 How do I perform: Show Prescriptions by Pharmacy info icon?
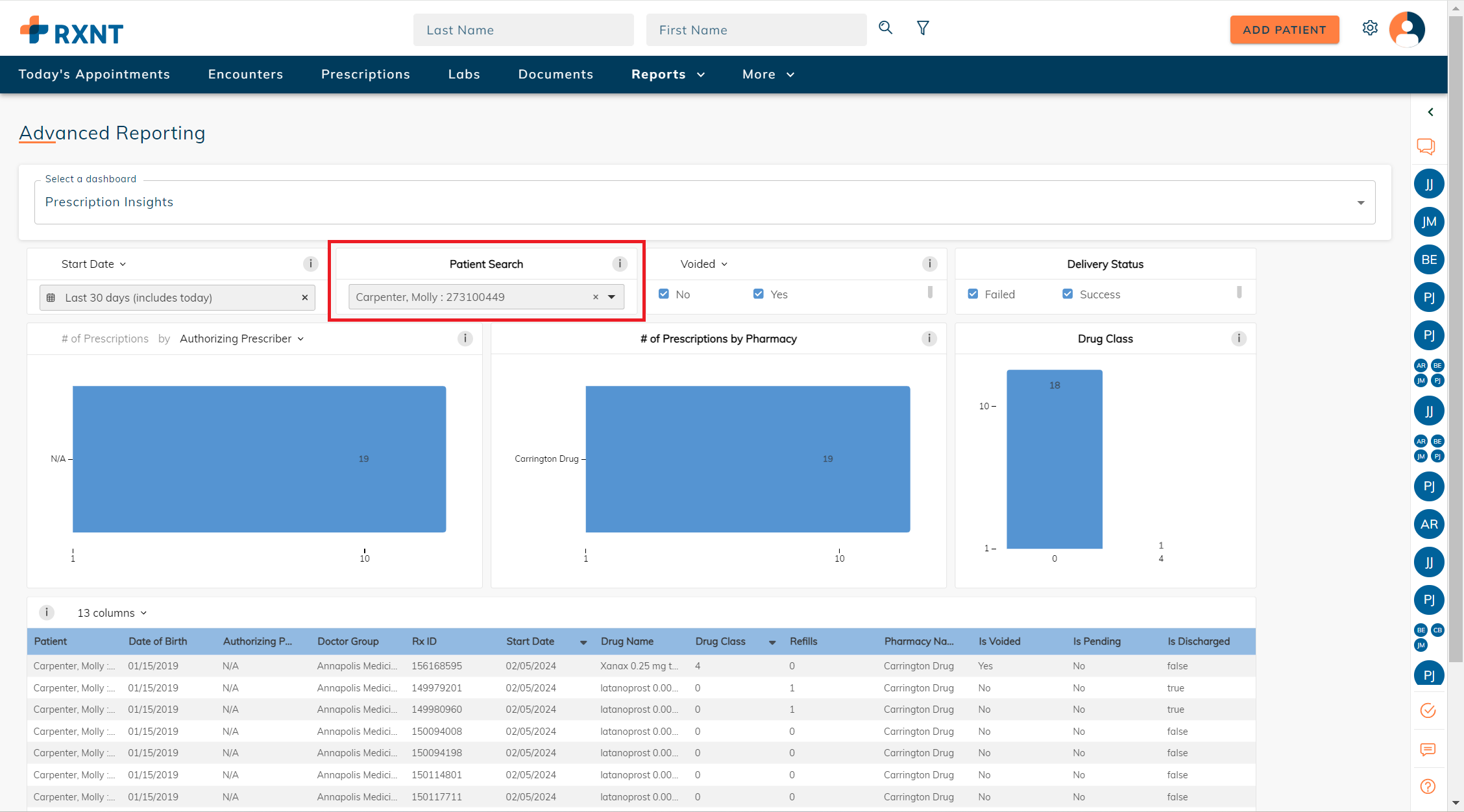click(929, 339)
